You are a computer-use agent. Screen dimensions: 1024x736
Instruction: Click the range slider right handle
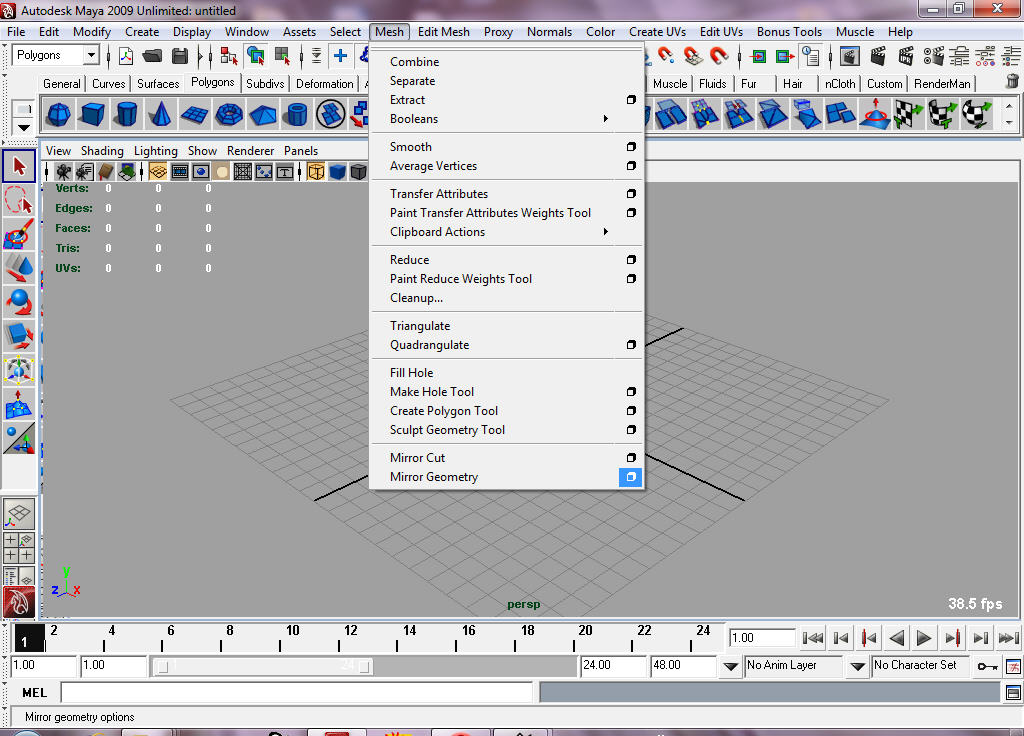(x=365, y=667)
